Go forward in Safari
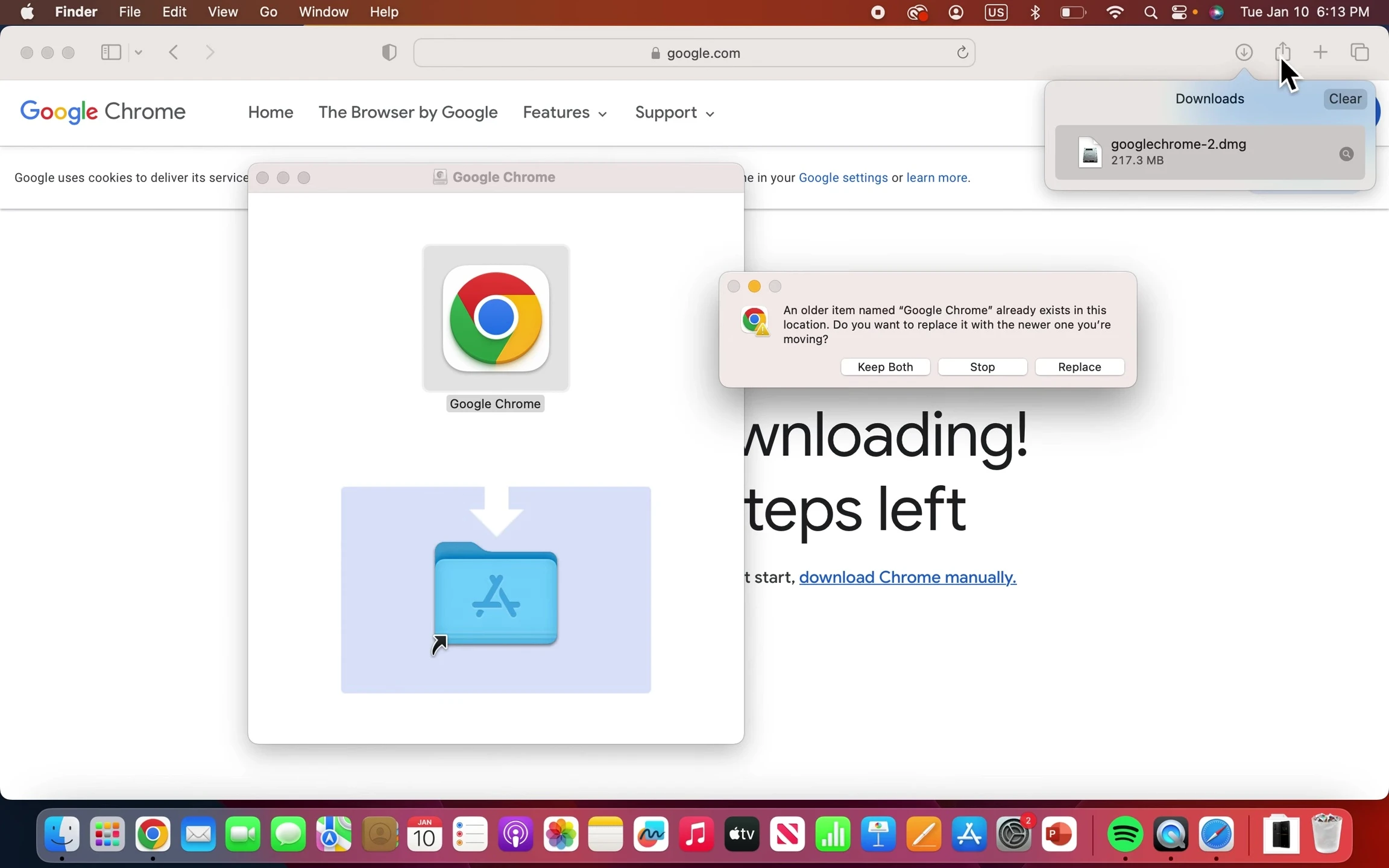This screenshot has height=868, width=1389. [x=210, y=52]
